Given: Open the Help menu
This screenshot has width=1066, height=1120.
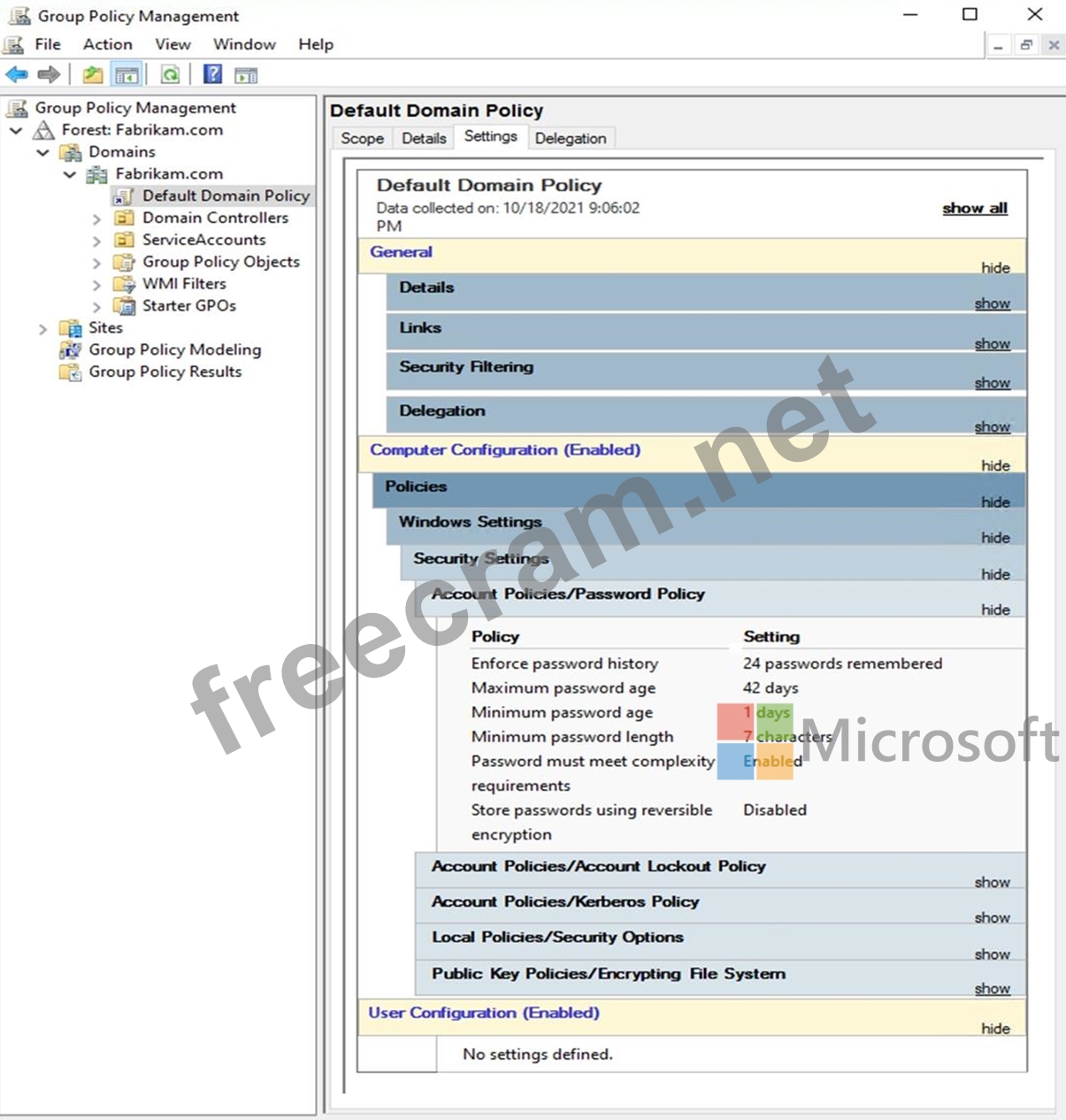Looking at the screenshot, I should pos(316,44).
